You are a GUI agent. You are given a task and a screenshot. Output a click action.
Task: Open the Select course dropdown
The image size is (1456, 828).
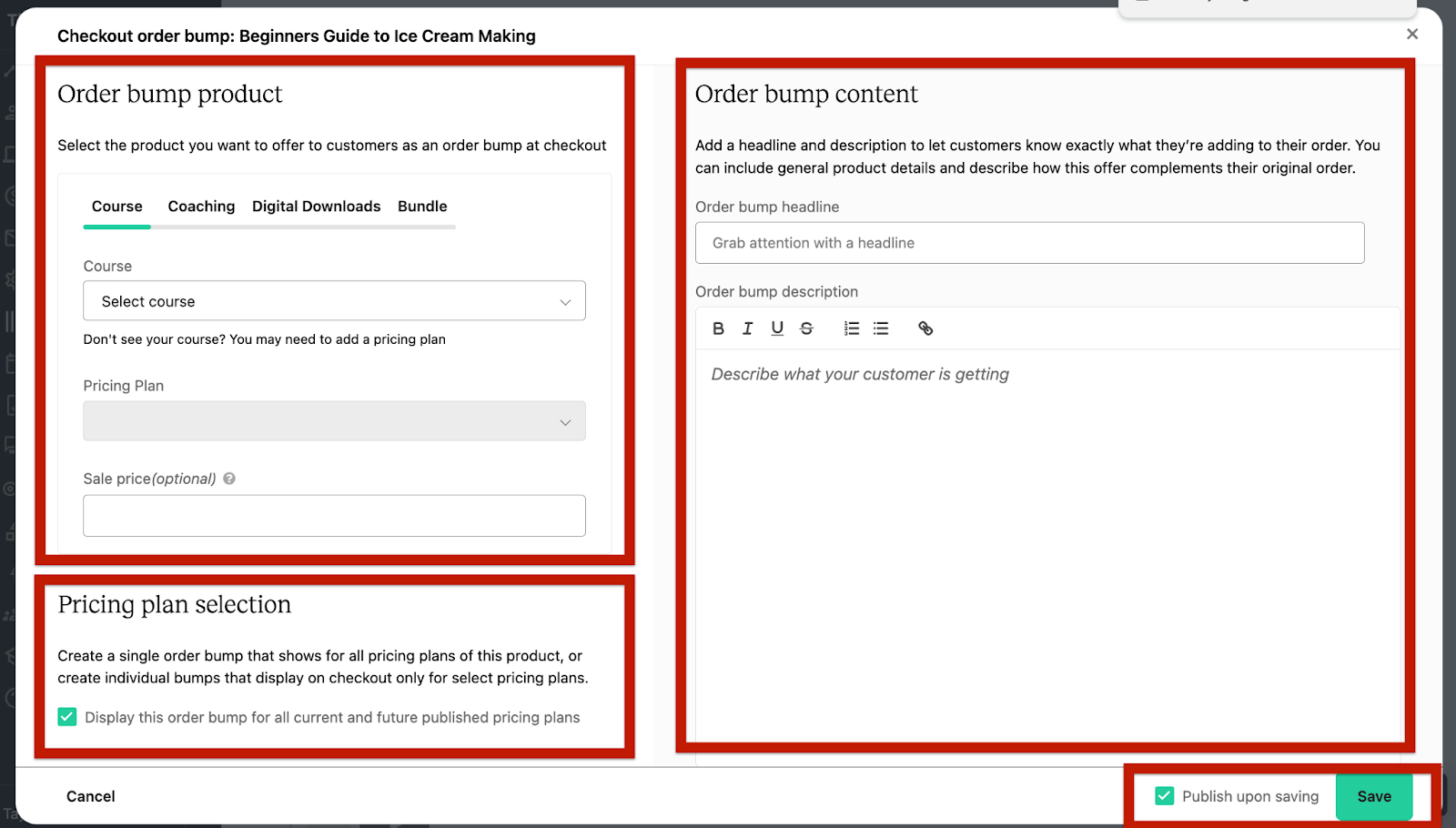point(334,301)
